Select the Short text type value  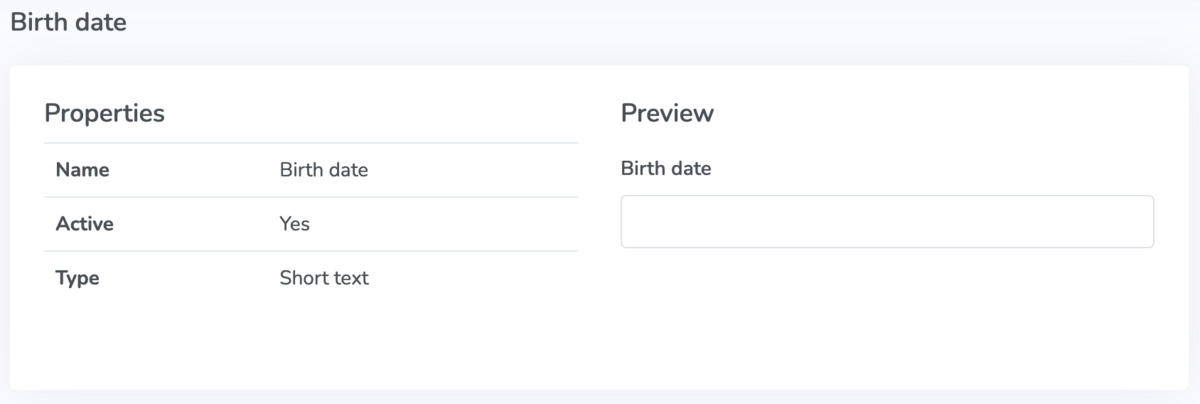click(324, 278)
